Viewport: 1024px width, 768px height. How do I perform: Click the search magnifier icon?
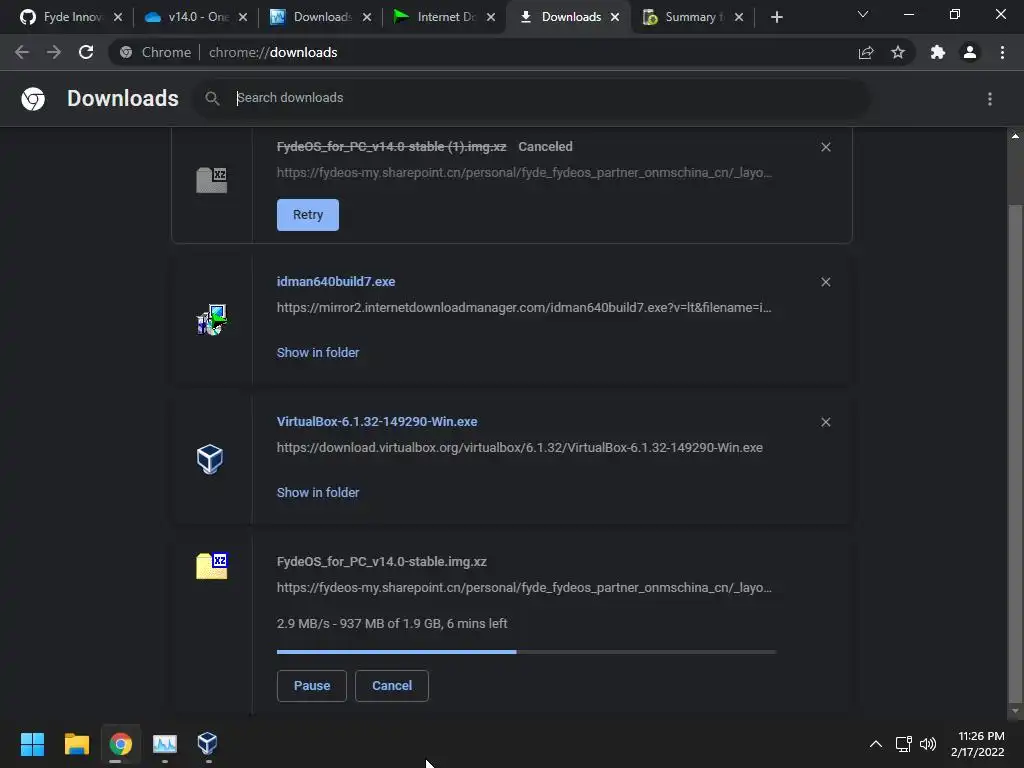(212, 99)
